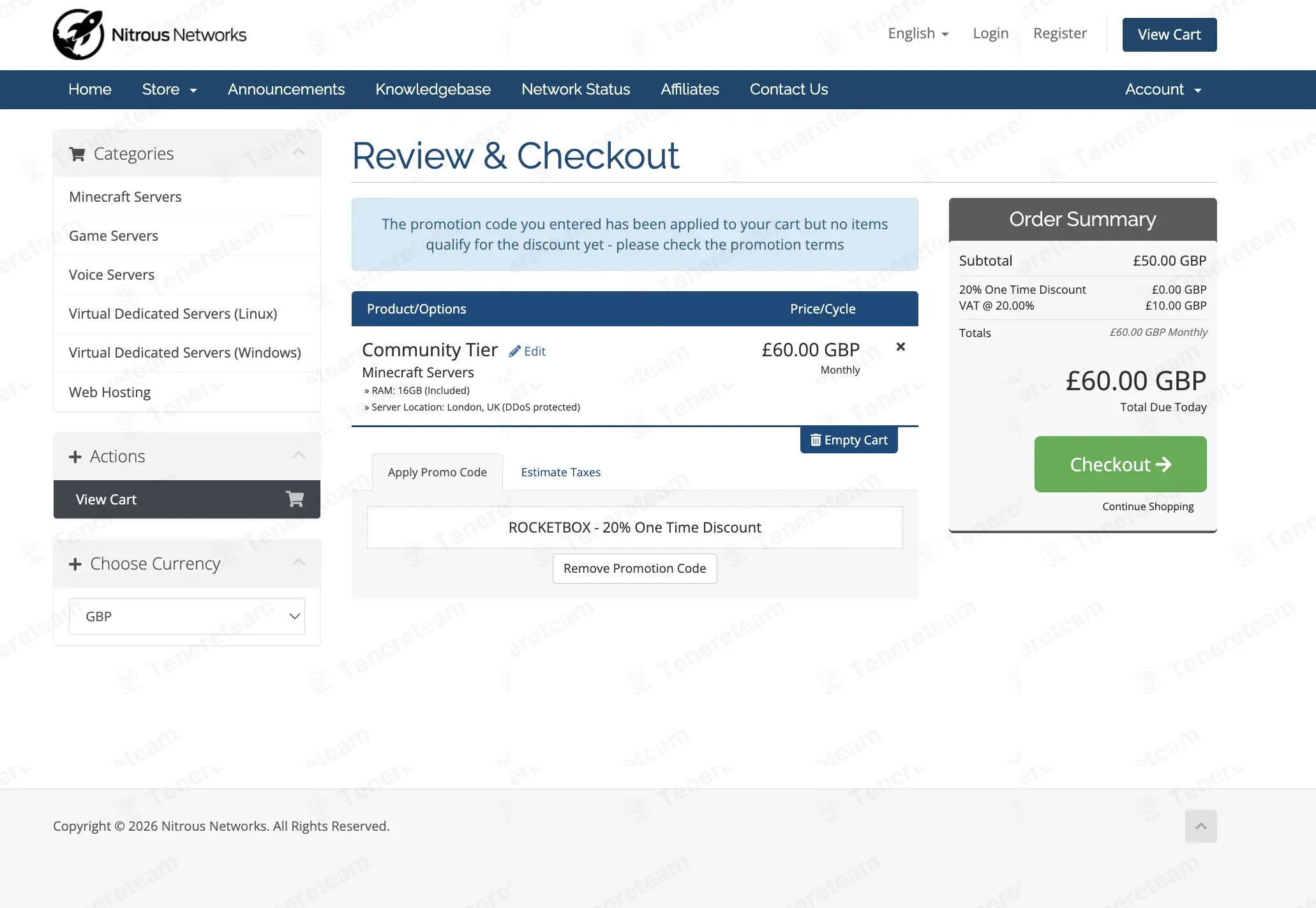Open Announcements page
The image size is (1316, 908).
[x=286, y=89]
